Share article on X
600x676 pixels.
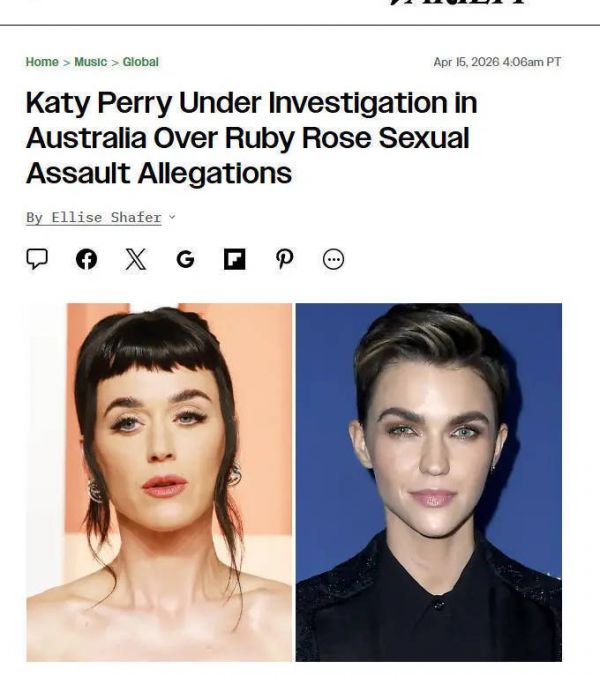pyautogui.click(x=136, y=260)
